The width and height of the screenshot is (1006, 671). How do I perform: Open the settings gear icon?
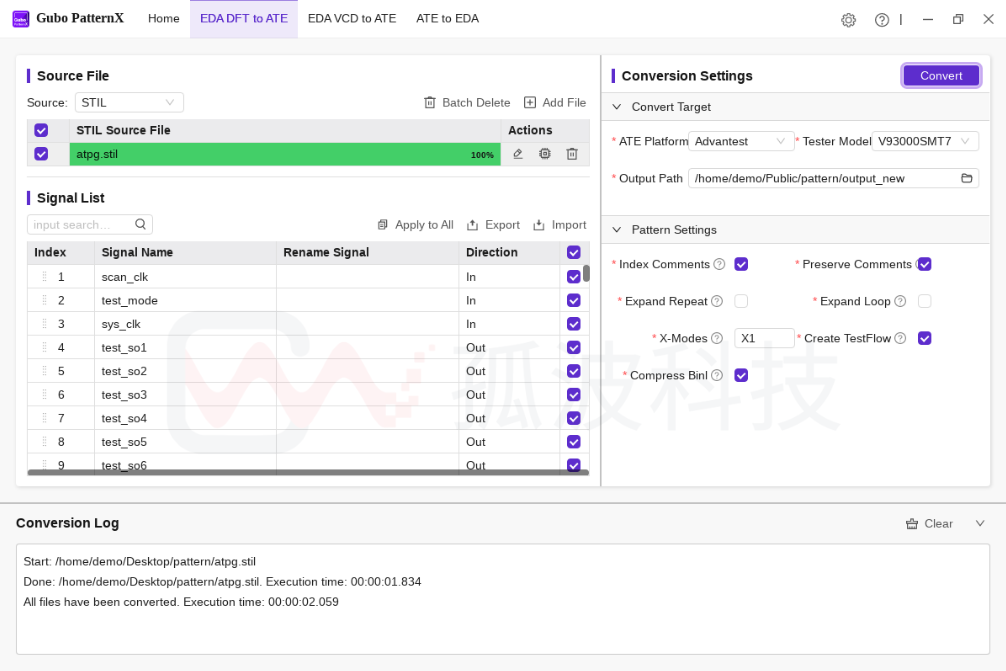pyautogui.click(x=848, y=20)
